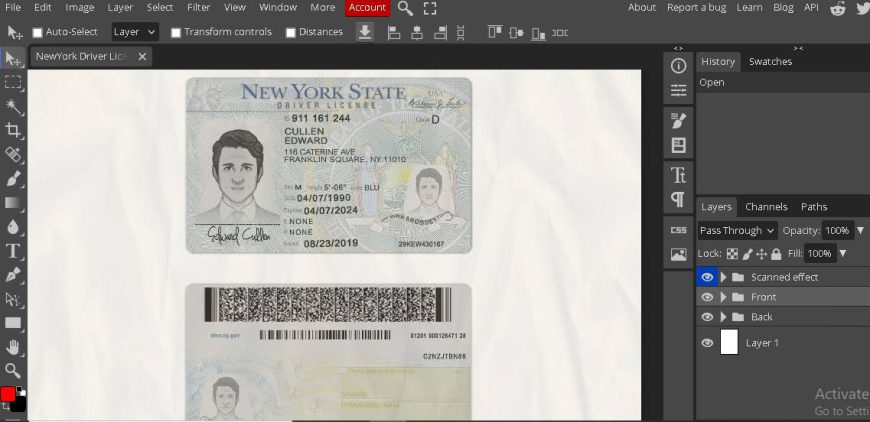Hide the Back folder

707,317
